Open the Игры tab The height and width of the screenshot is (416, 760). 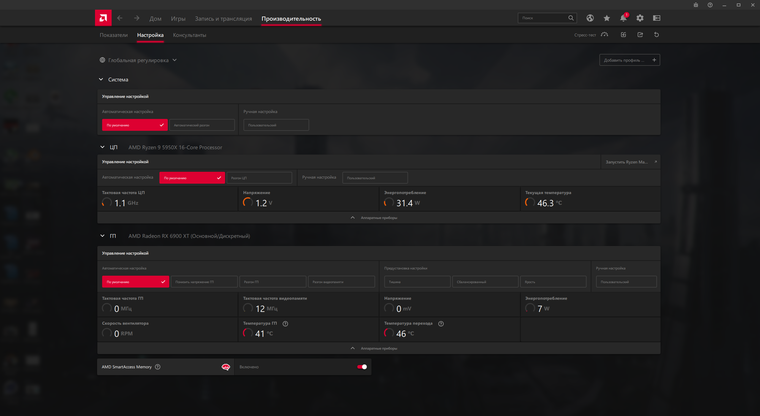point(178,19)
